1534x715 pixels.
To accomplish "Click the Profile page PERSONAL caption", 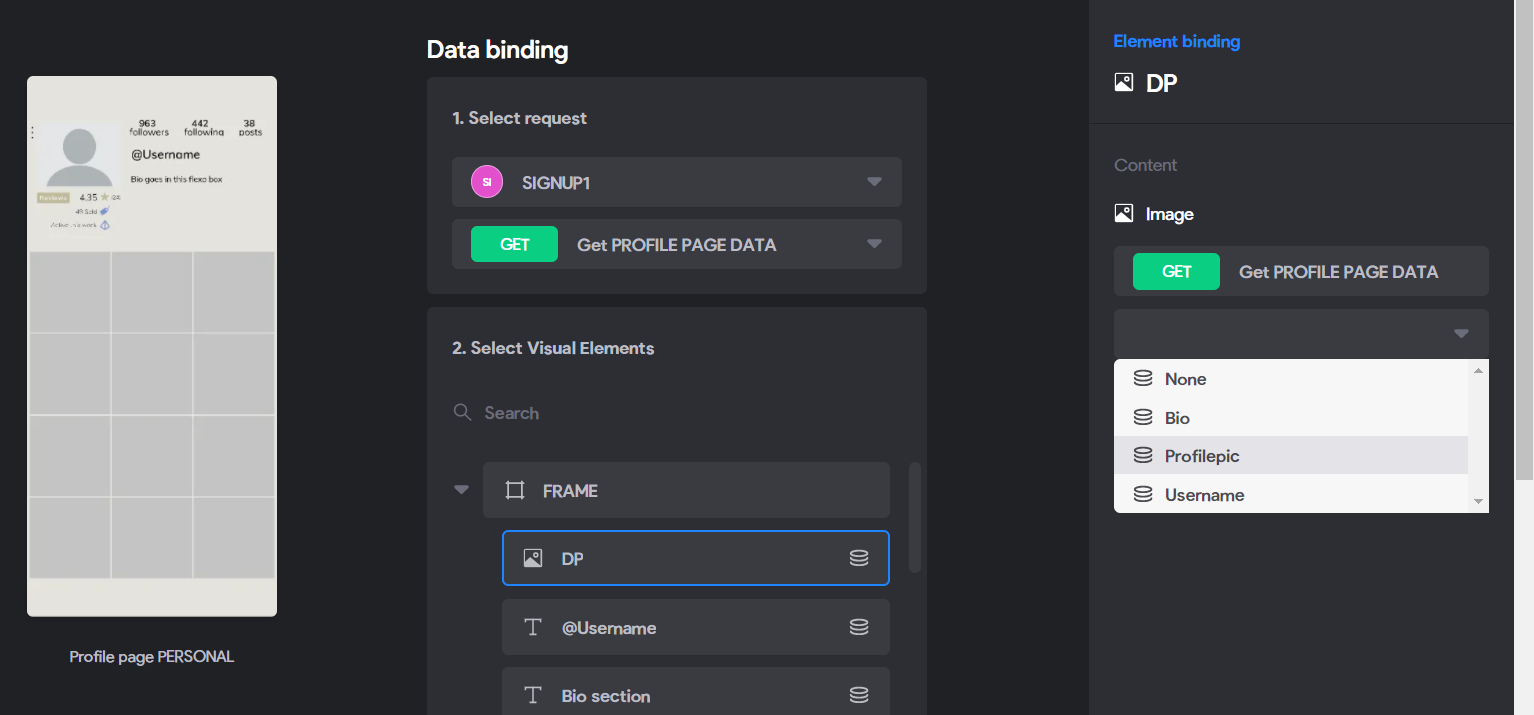I will (152, 657).
